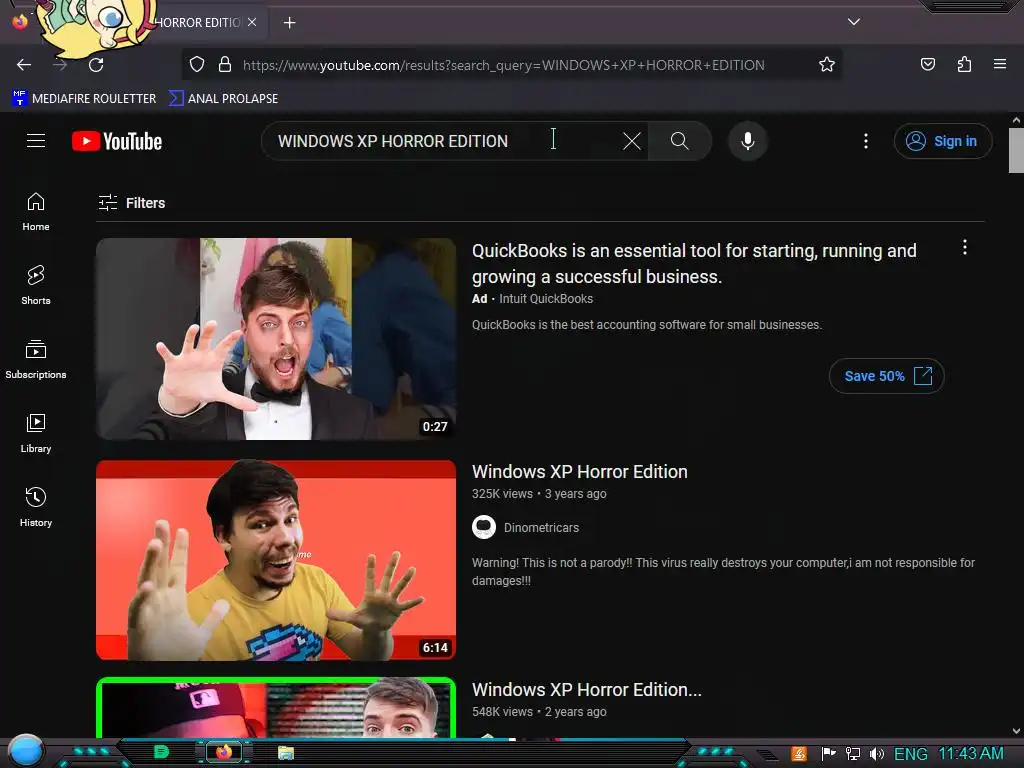Open the network tray icon
This screenshot has width=1024, height=768.
(x=852, y=754)
